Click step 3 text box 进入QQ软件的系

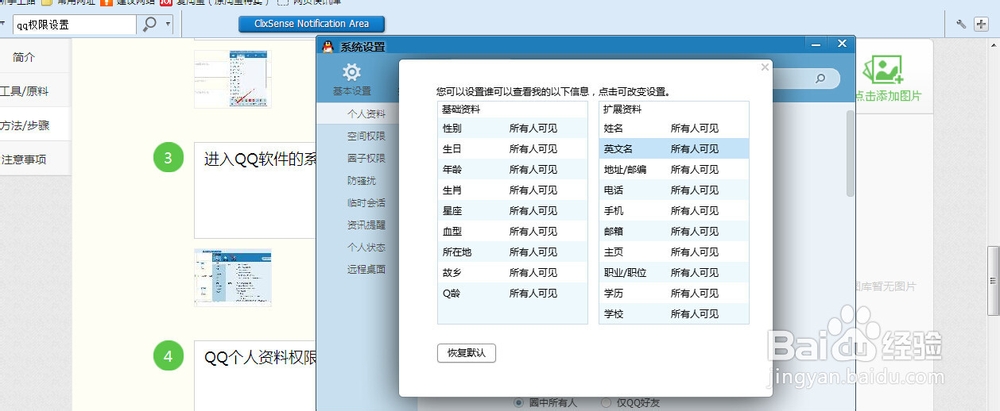coord(255,190)
